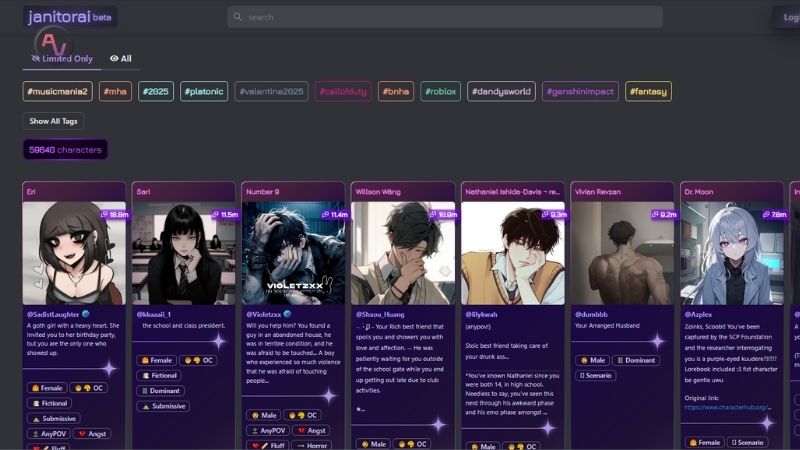Viewport: 800px width, 450px height.
Task: Click the Horror tag on Number 9's card
Action: tap(312, 445)
